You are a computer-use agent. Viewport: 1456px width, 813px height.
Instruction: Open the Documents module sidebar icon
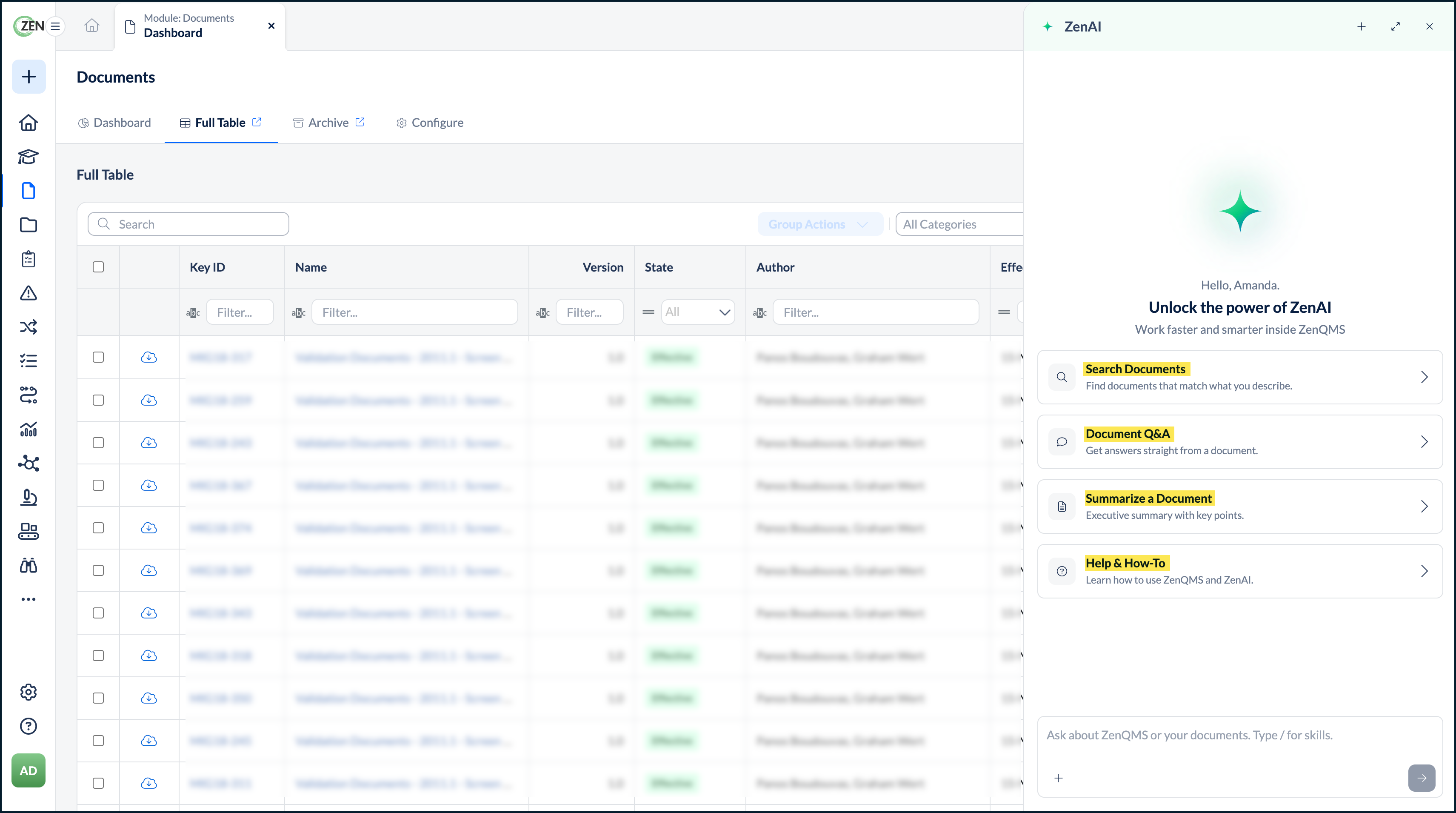pyautogui.click(x=28, y=191)
